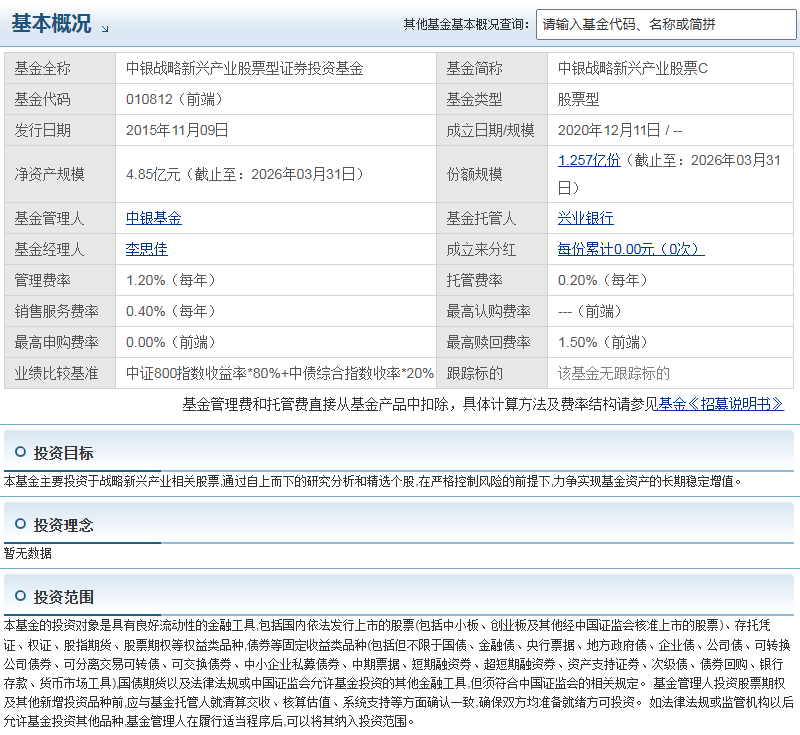Click the 净资产规模 4.85亿元 value
800x735 pixels.
click(245, 174)
